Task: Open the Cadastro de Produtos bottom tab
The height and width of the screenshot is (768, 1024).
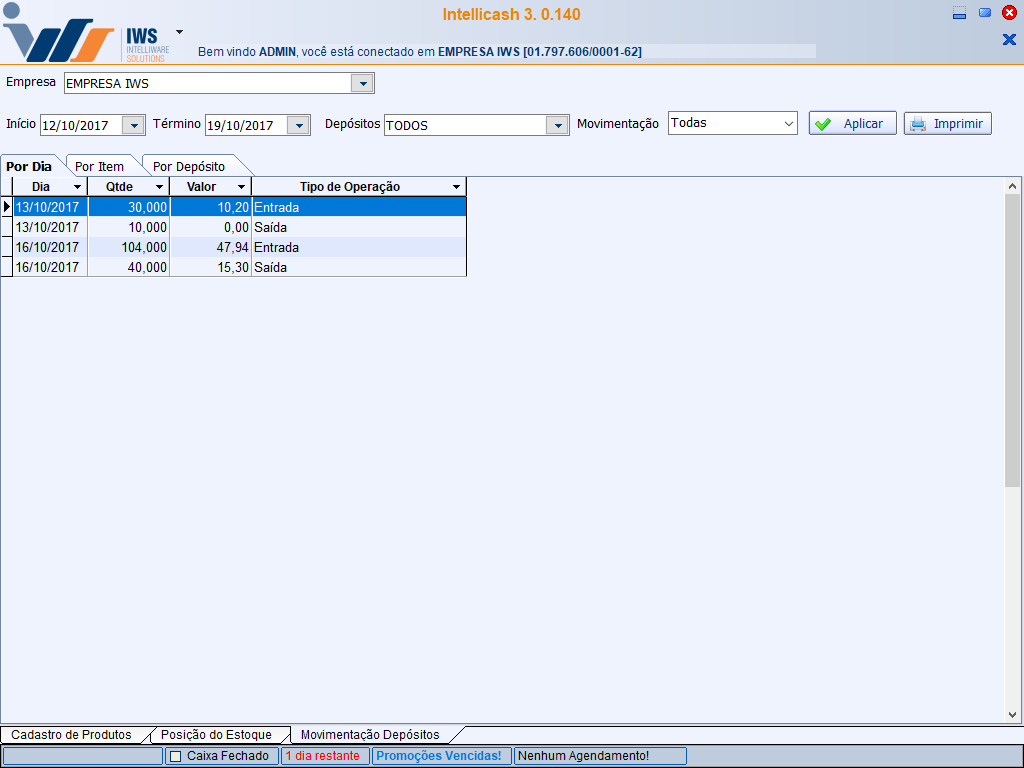Action: (x=71, y=735)
